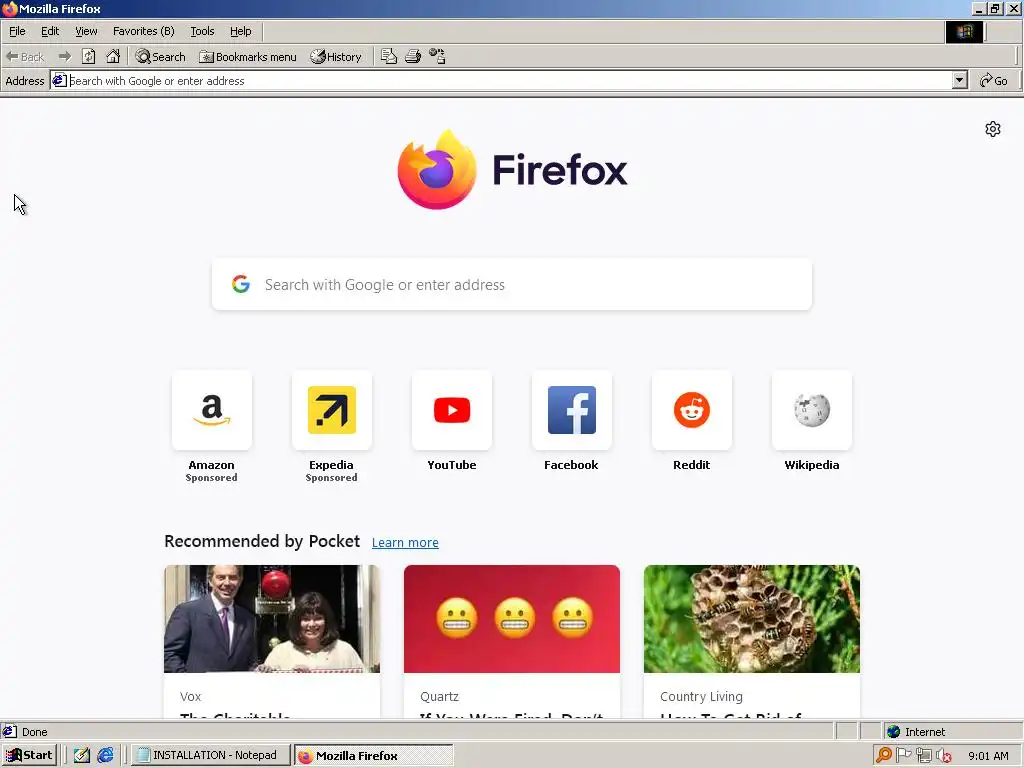
Task: Open the Vox story thumbnail
Action: tap(272, 618)
